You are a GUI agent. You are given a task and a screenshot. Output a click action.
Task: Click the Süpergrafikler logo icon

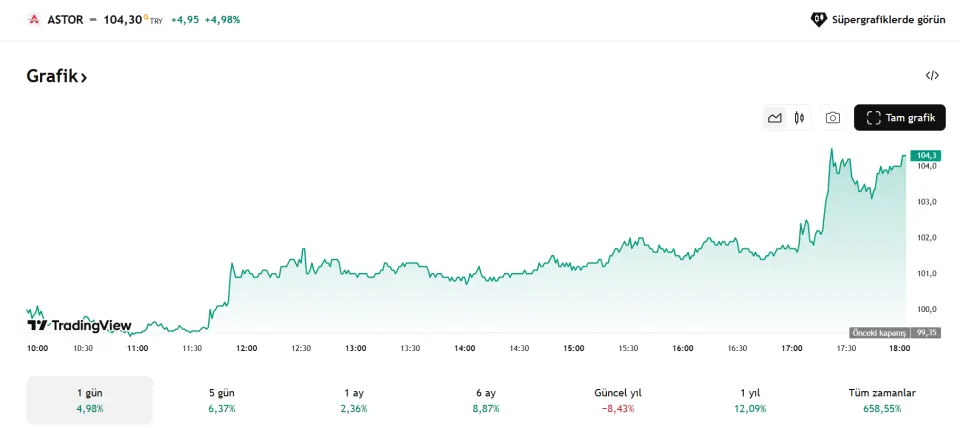(x=818, y=19)
